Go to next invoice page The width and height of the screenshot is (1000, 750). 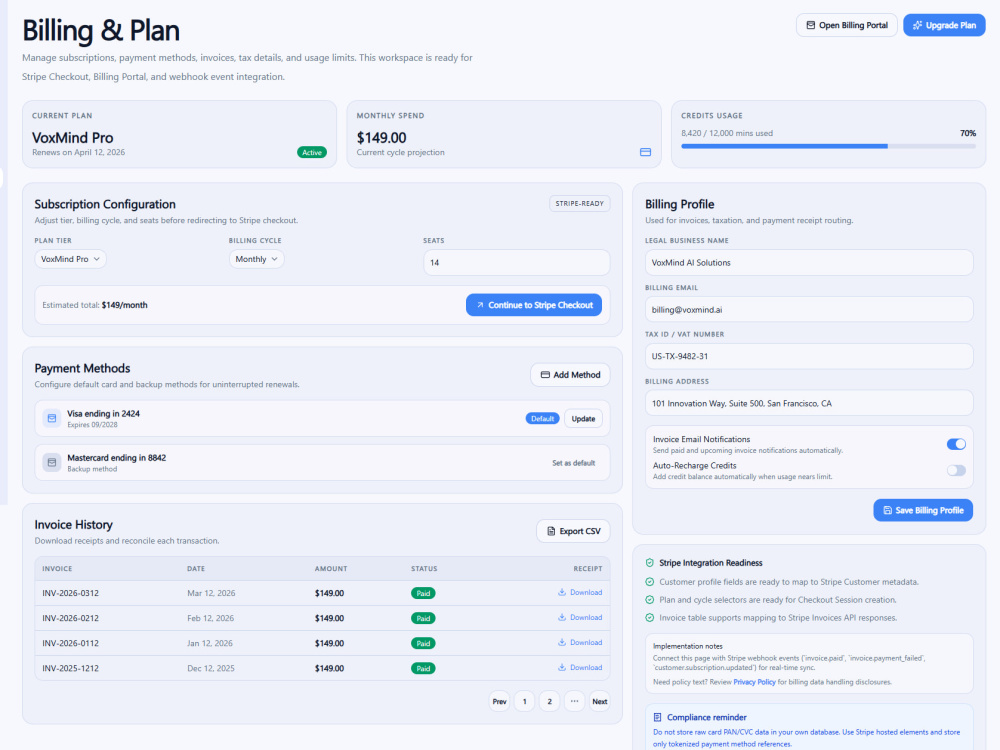tap(599, 702)
